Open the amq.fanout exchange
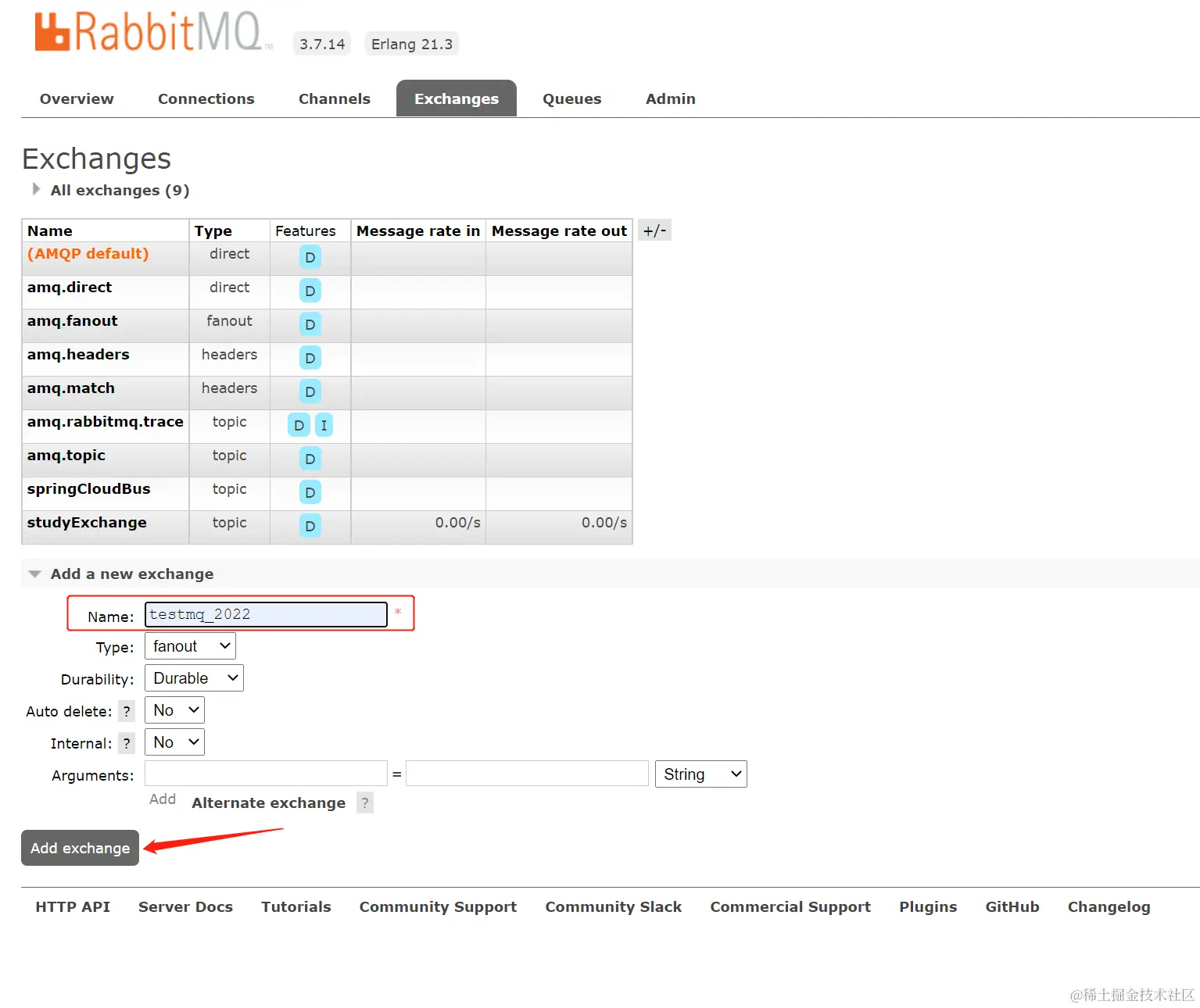Viewport: 1200px width, 1008px height. pos(73,321)
